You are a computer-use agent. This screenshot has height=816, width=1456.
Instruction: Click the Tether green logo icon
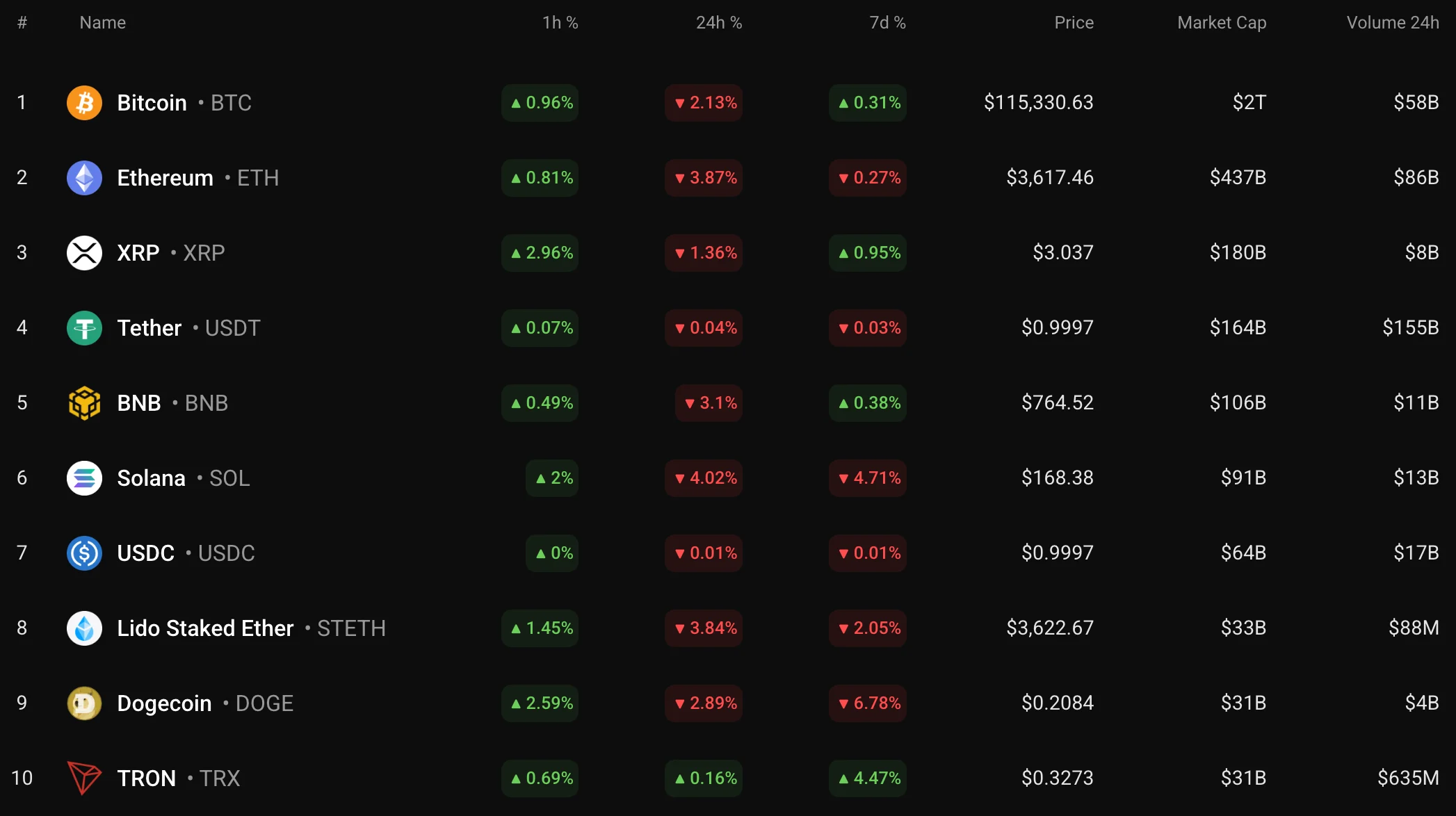[x=84, y=328]
